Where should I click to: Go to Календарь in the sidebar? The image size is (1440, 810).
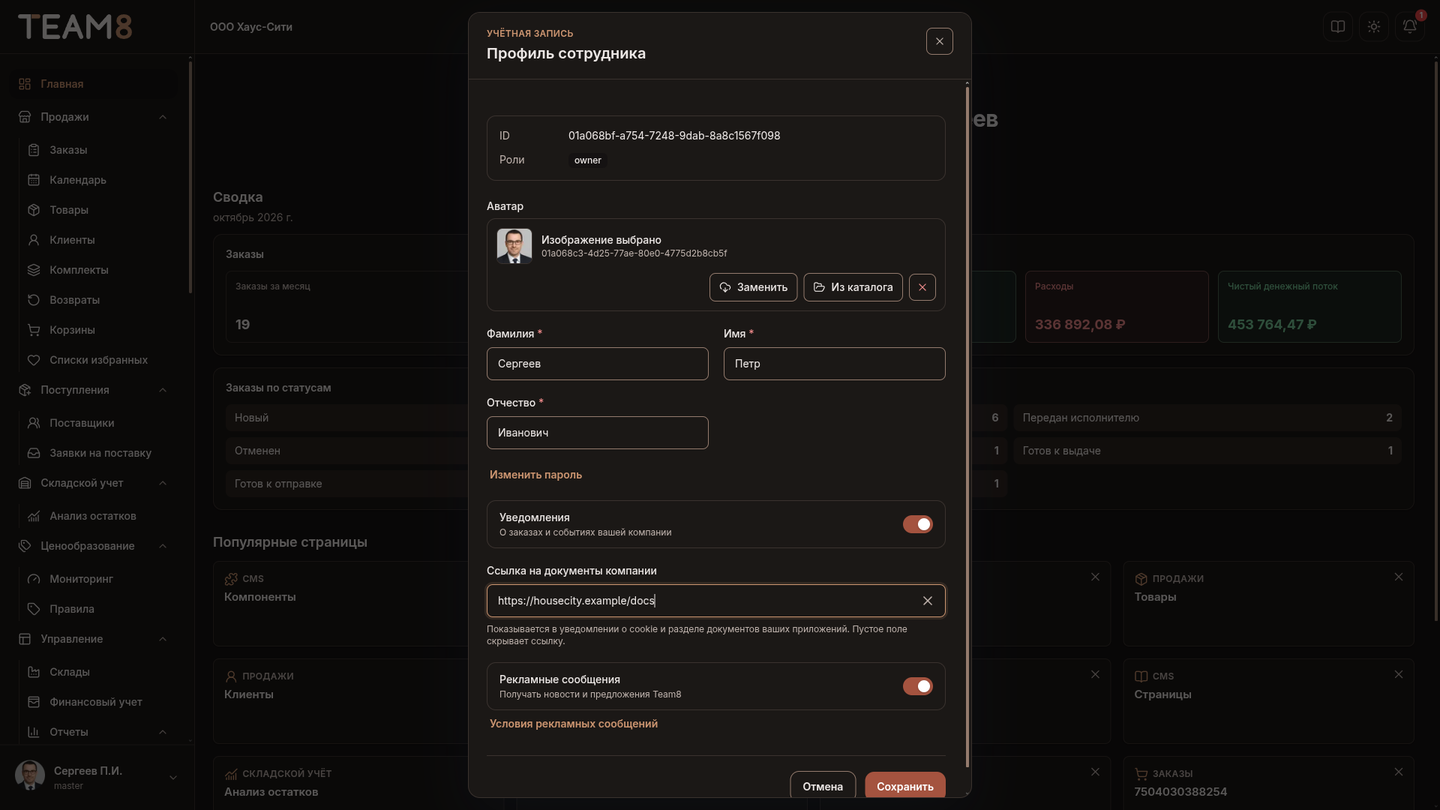click(78, 180)
